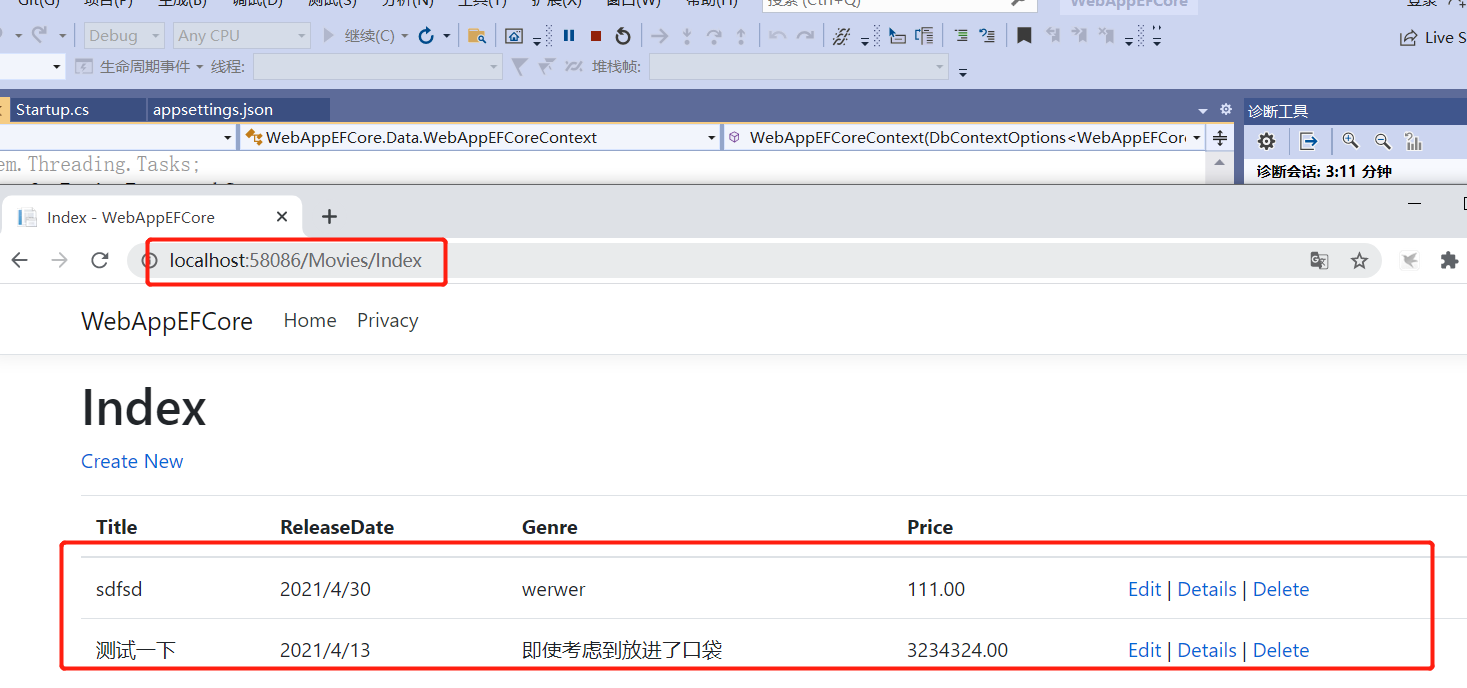Toggle a bookmark on current line
Screen dimensions: 1467x688
click(1024, 36)
